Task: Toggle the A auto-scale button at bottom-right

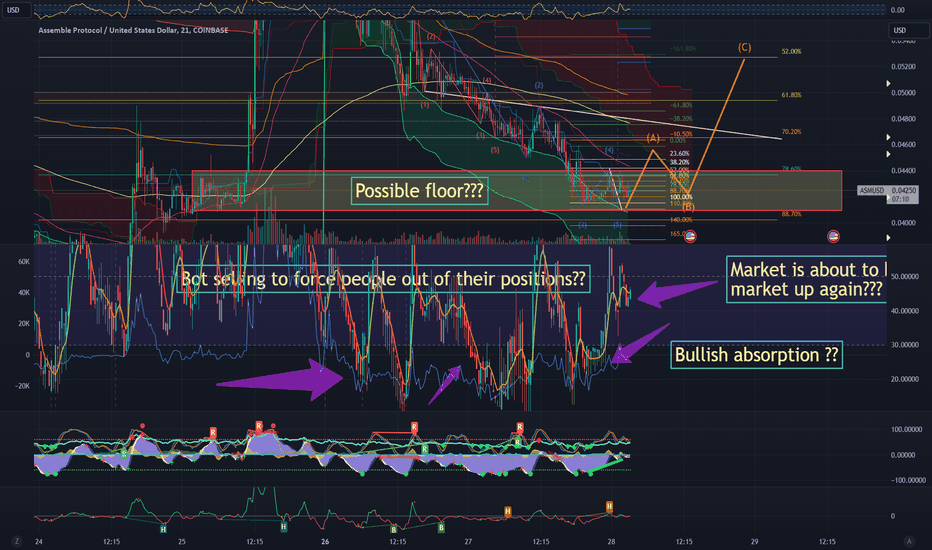Action: point(908,541)
